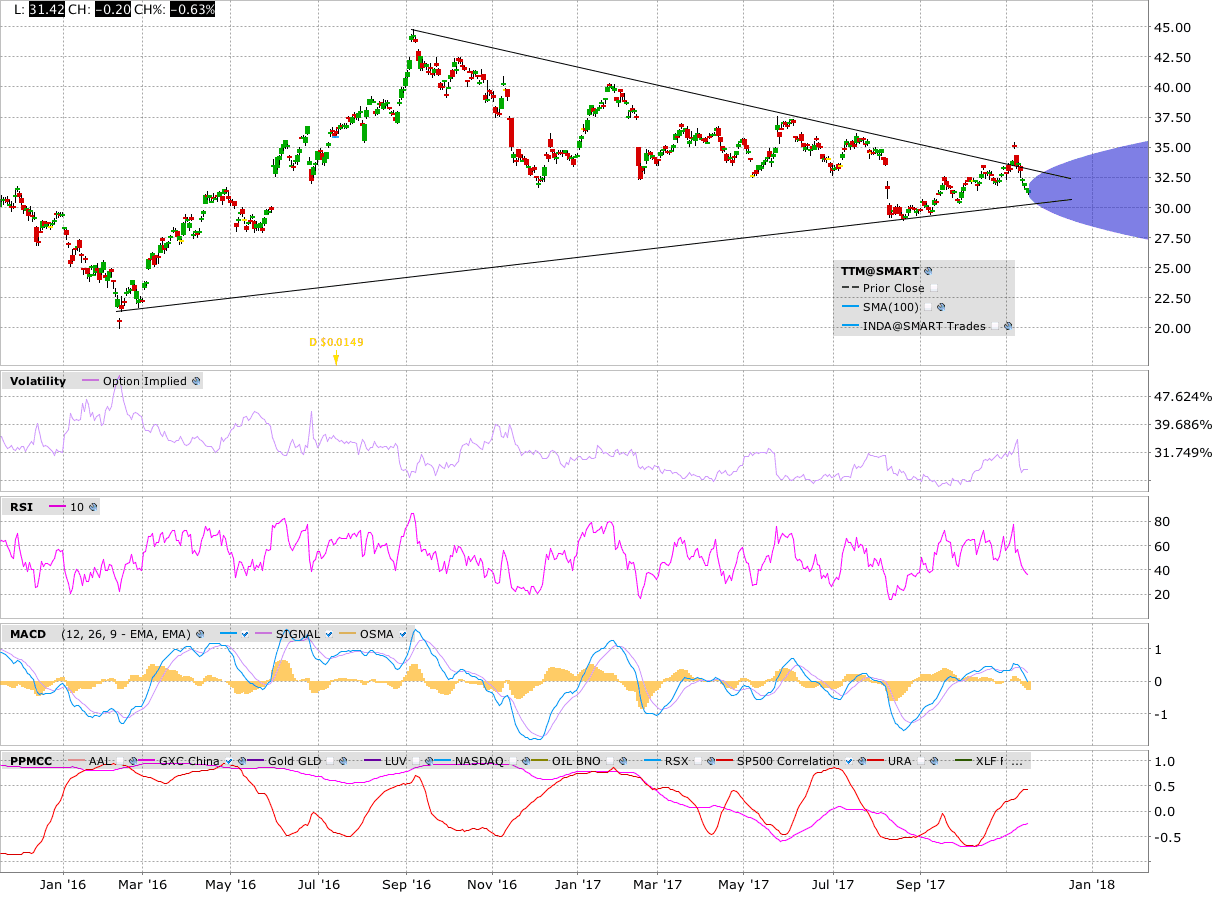The height and width of the screenshot is (899, 1221).
Task: Click the PPMCC panel title
Action: 31,761
